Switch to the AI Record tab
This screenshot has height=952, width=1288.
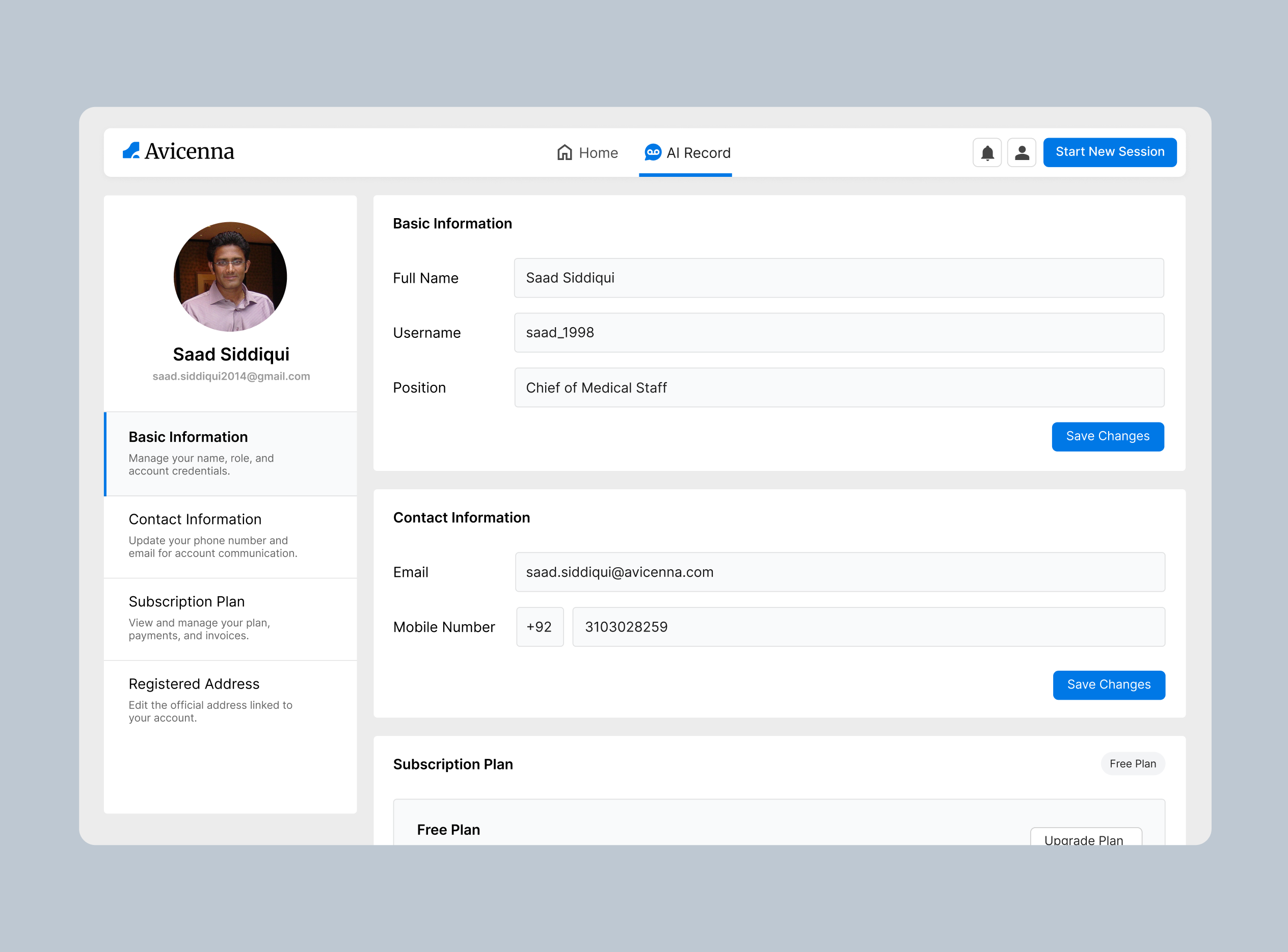pyautogui.click(x=687, y=153)
